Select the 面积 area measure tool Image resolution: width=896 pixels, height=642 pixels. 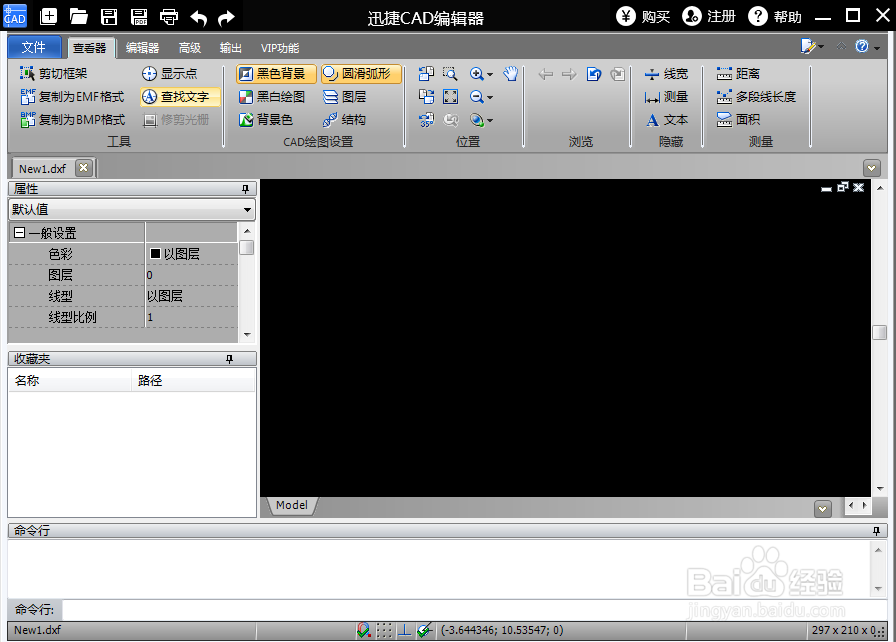[x=738, y=119]
